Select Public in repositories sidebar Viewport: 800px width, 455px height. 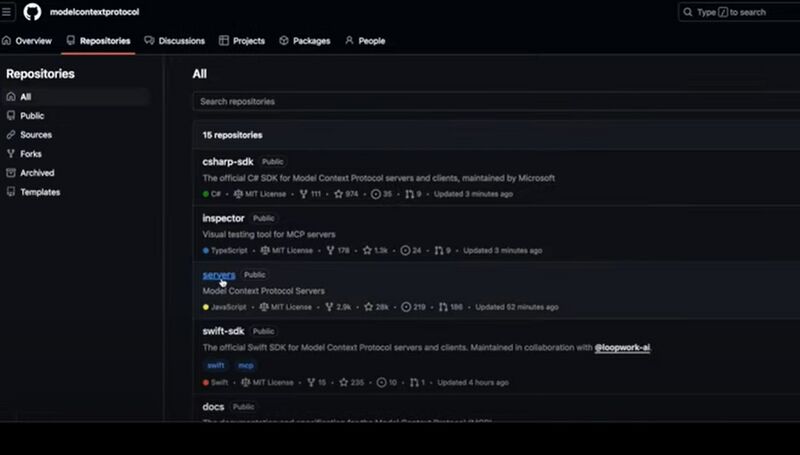coord(32,116)
